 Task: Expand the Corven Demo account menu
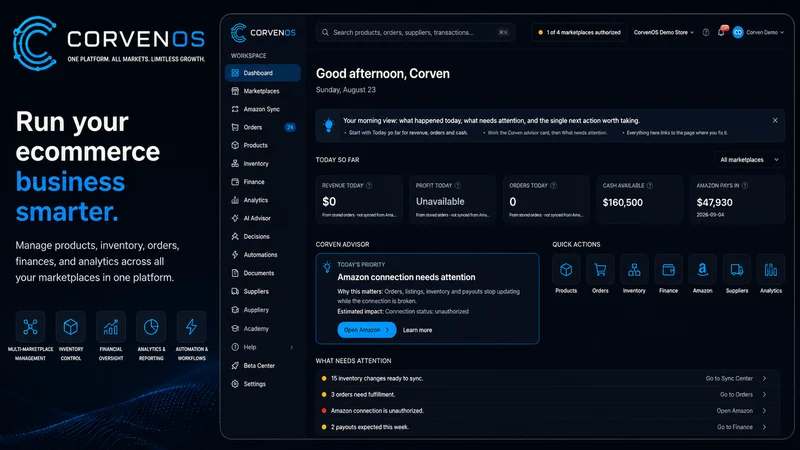(x=782, y=33)
